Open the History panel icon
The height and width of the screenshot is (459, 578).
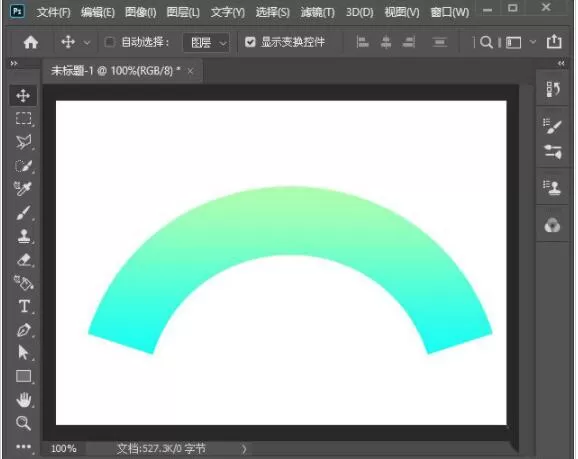(553, 90)
